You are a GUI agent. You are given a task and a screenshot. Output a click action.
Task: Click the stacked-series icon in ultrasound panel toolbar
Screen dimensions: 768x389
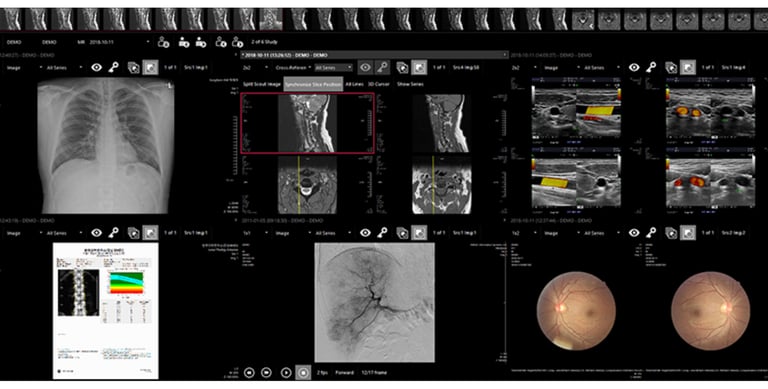pyautogui.click(x=671, y=67)
